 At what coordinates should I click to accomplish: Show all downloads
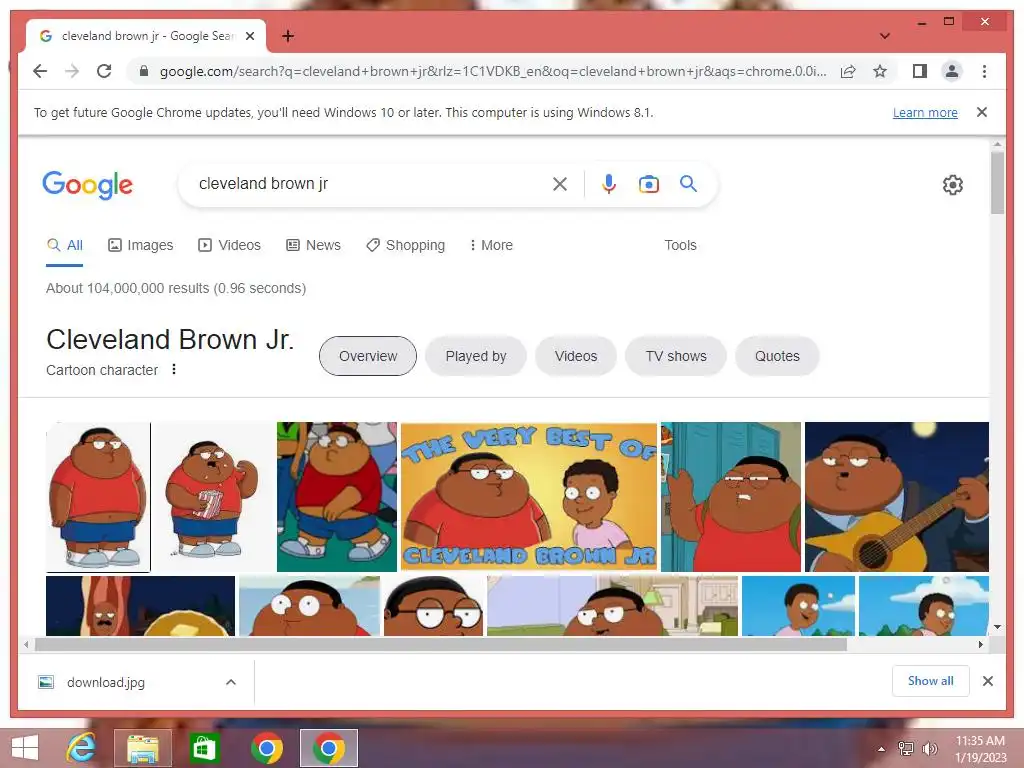coord(931,681)
